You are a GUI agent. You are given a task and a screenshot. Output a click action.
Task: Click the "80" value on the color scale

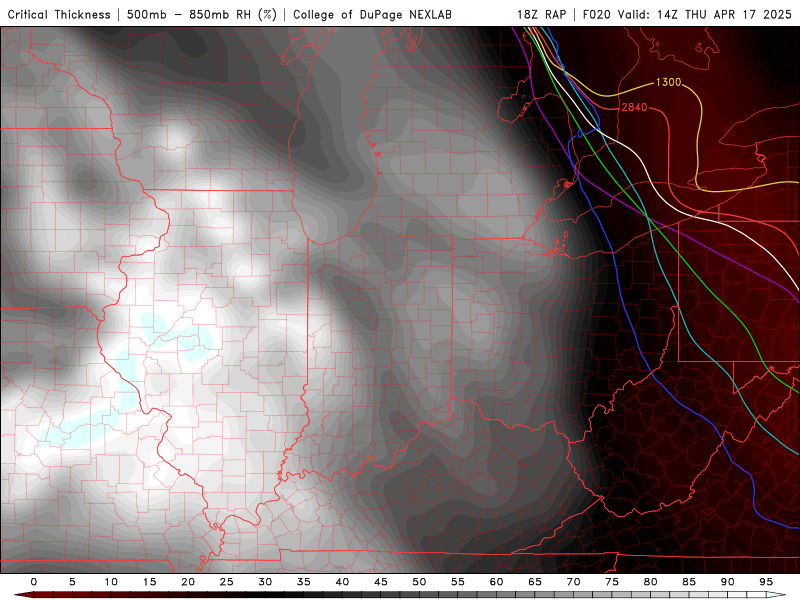650,582
